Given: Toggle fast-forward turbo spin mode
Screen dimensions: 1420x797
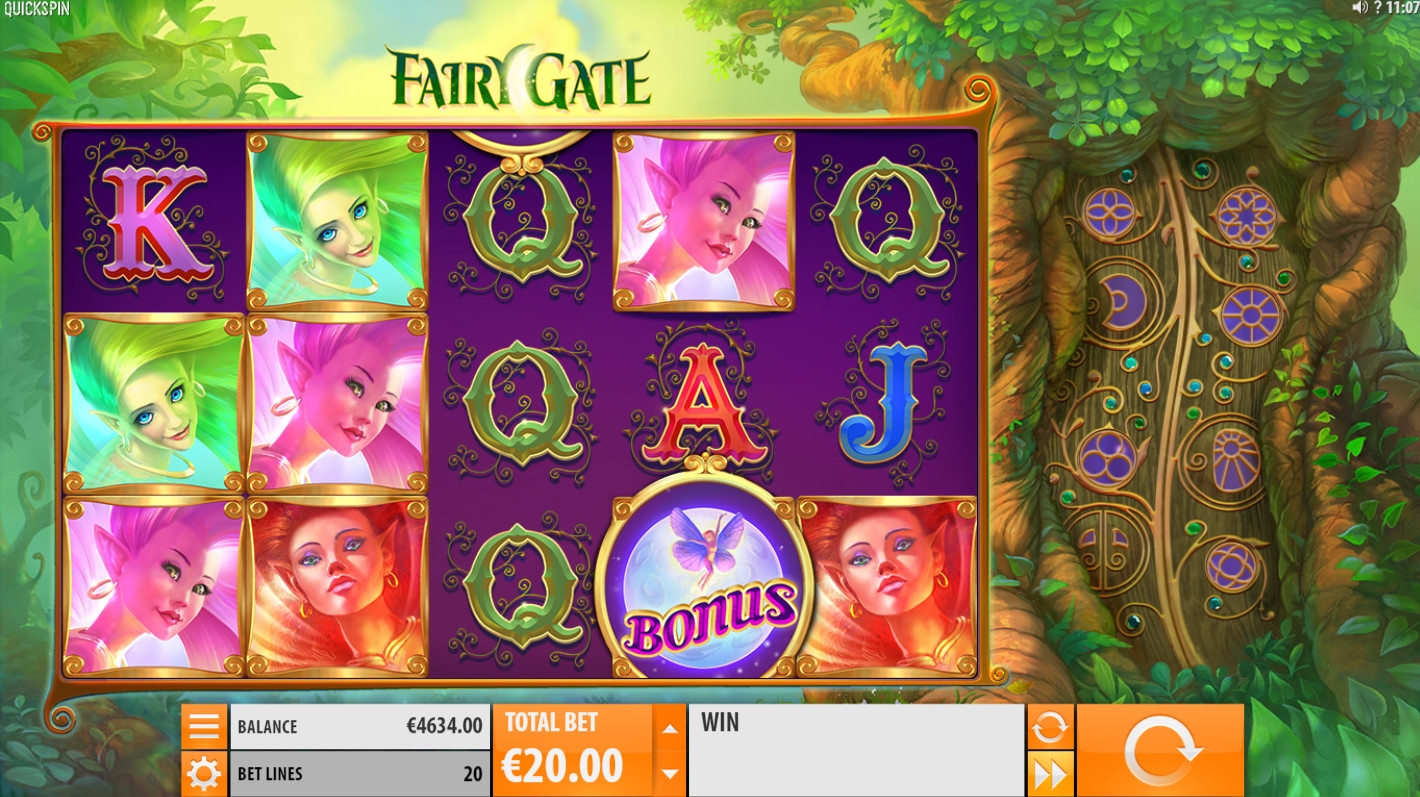Looking at the screenshot, I should (x=1050, y=774).
